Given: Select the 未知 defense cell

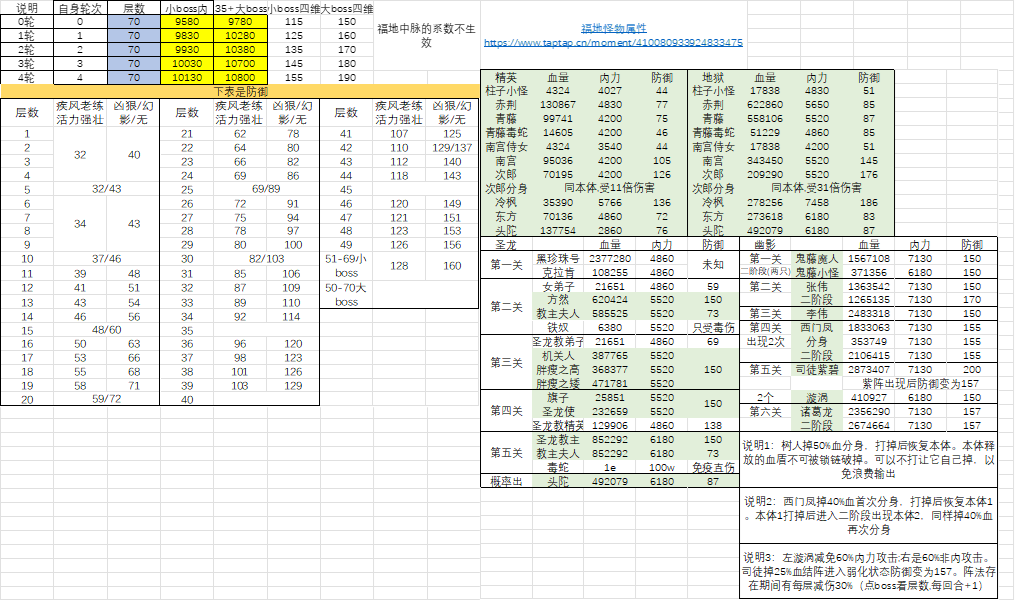Looking at the screenshot, I should 713,265.
